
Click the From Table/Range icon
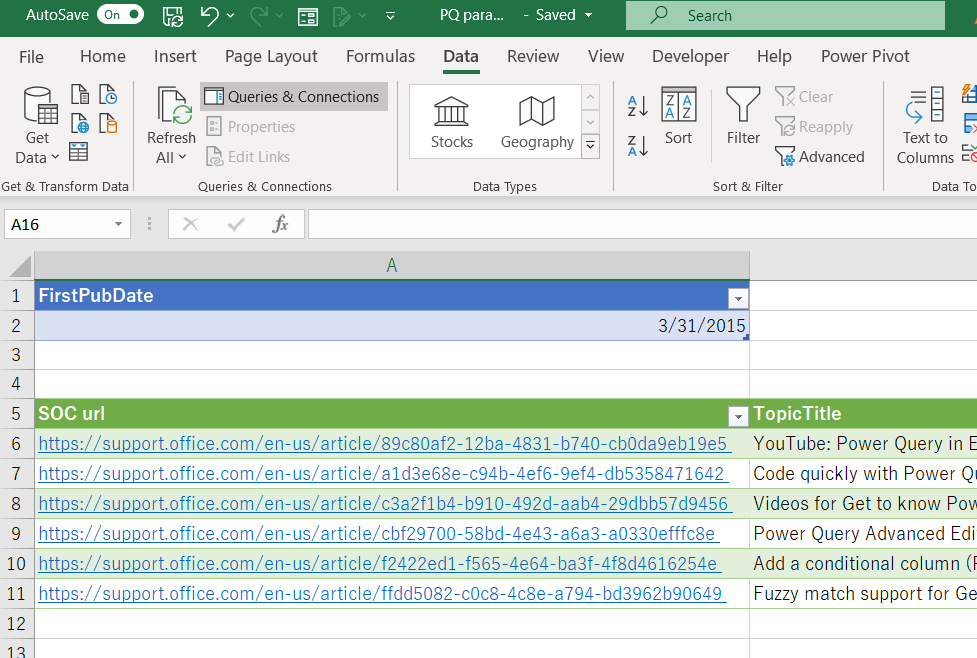(79, 151)
